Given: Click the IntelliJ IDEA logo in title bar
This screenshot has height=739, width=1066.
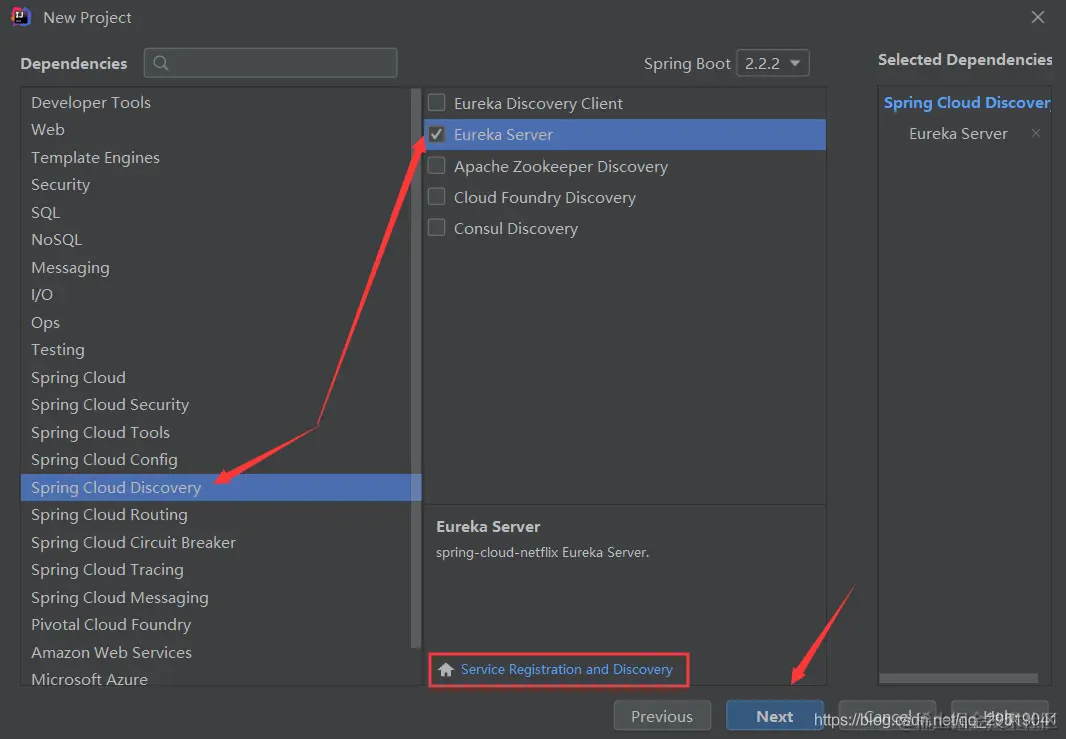Looking at the screenshot, I should point(21,17).
